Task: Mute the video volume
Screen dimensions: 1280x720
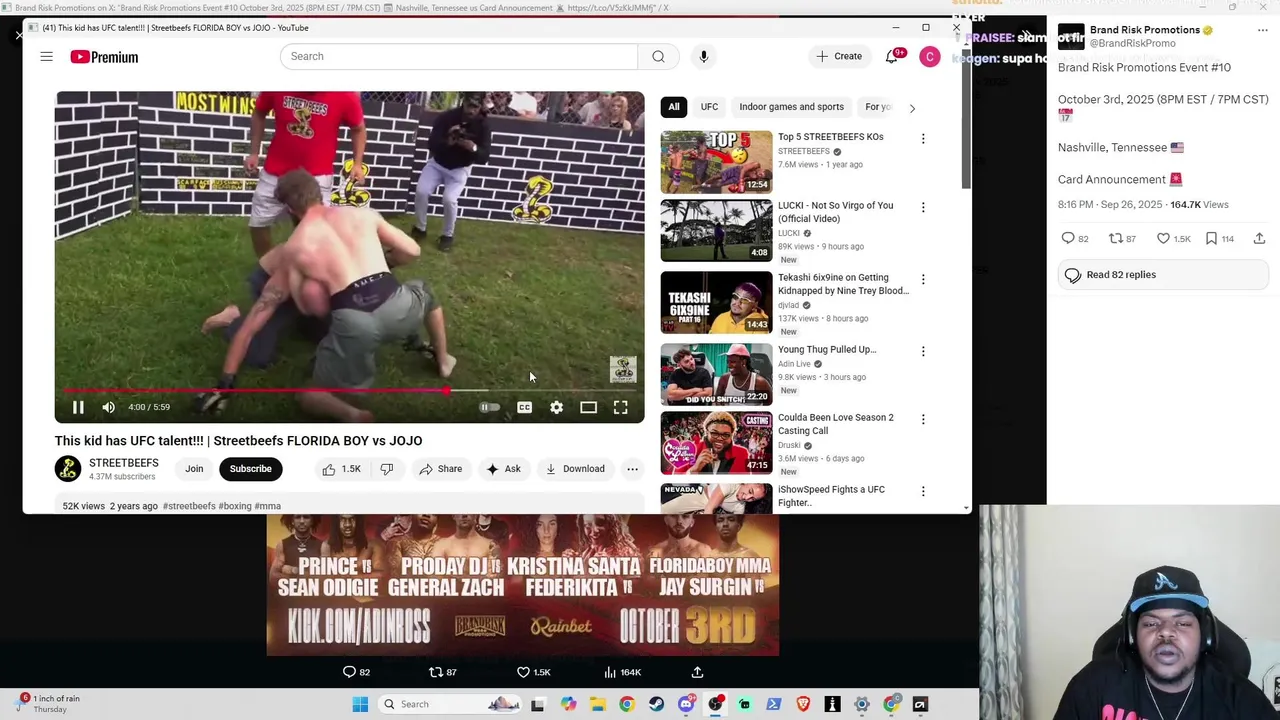Action: click(x=108, y=407)
